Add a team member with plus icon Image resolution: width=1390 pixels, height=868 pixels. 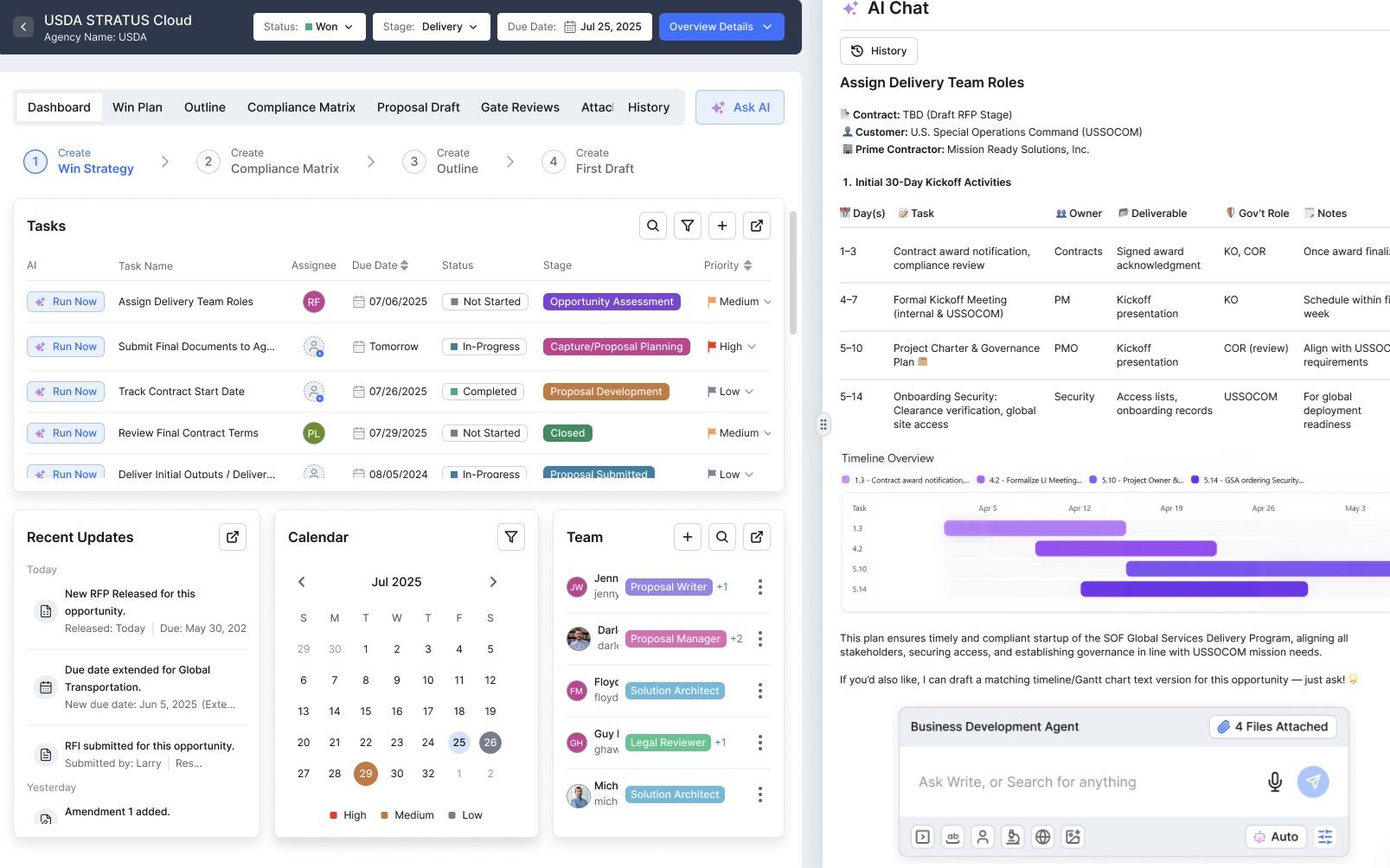click(x=688, y=537)
